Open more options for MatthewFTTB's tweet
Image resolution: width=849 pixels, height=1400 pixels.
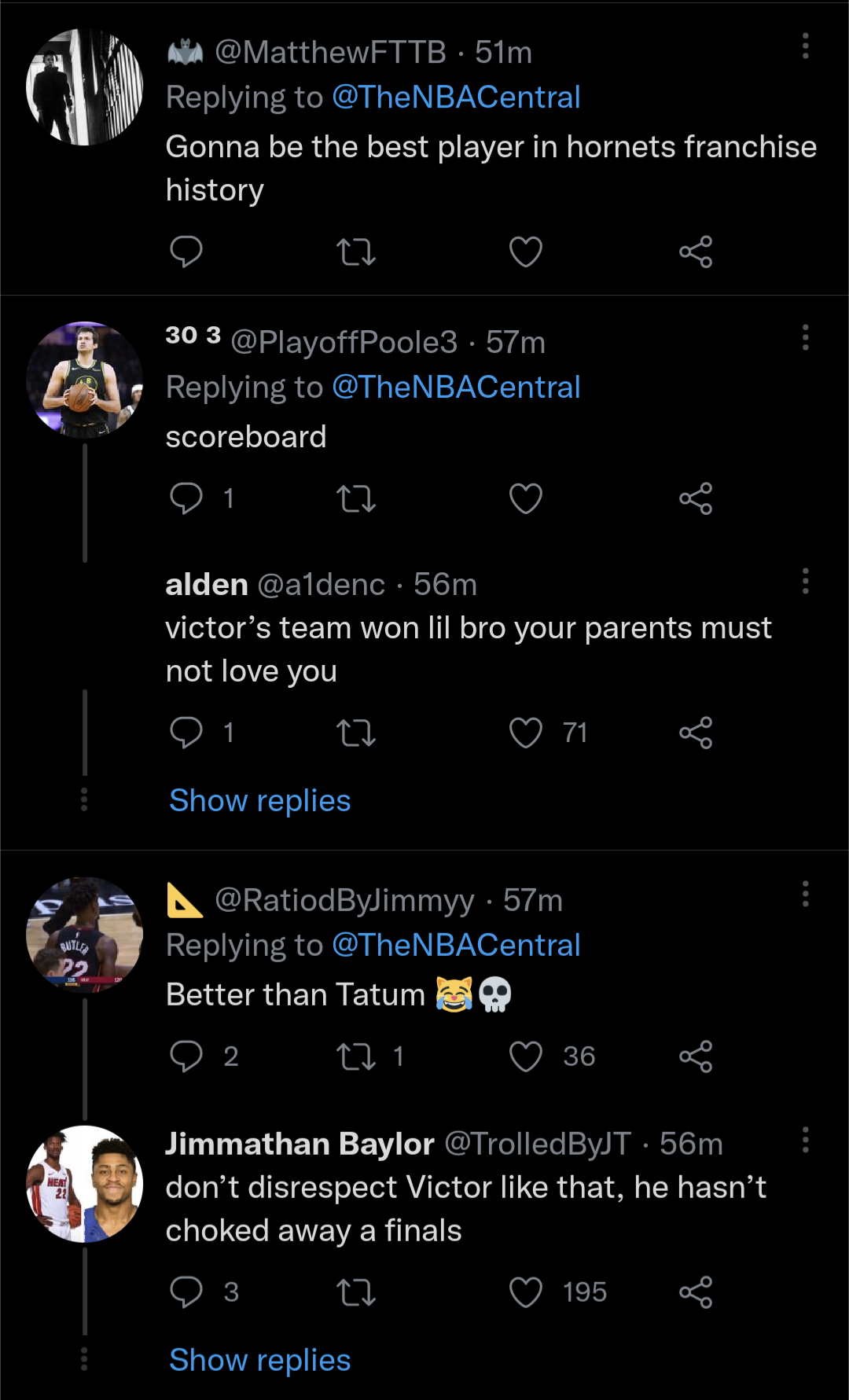click(805, 46)
